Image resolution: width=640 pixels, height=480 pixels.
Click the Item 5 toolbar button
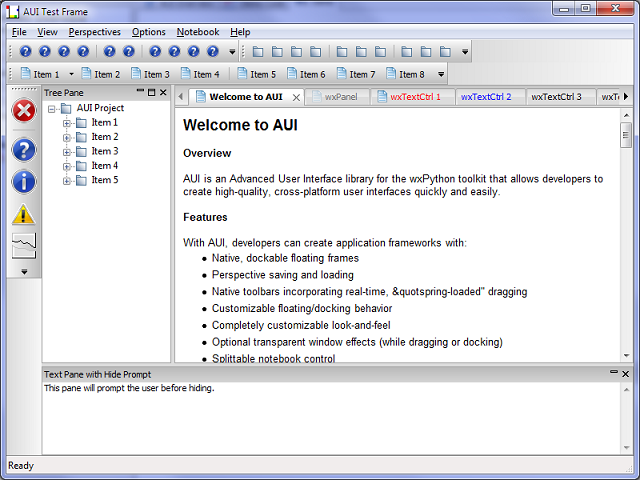(x=257, y=74)
